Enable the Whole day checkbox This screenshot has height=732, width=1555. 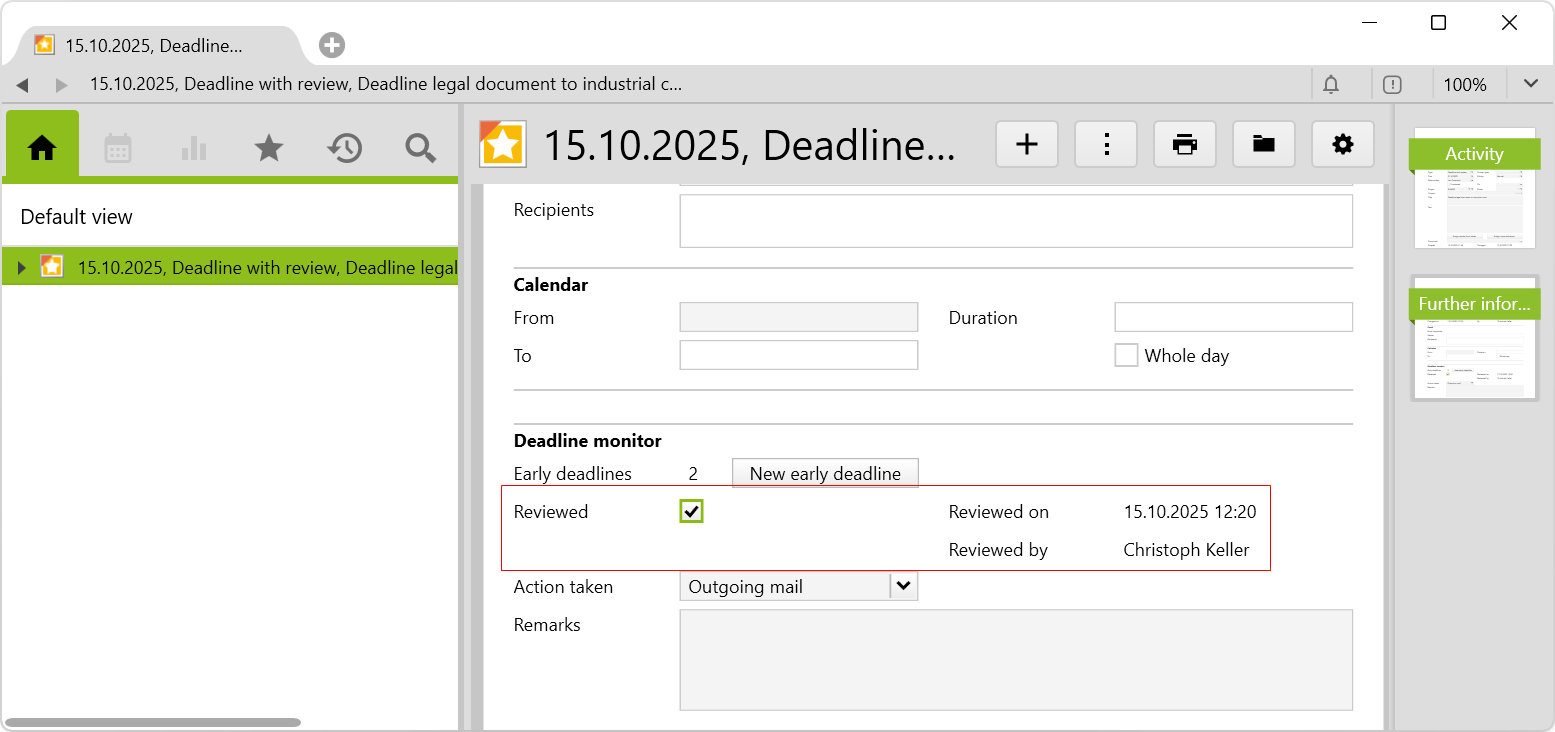click(x=1127, y=355)
